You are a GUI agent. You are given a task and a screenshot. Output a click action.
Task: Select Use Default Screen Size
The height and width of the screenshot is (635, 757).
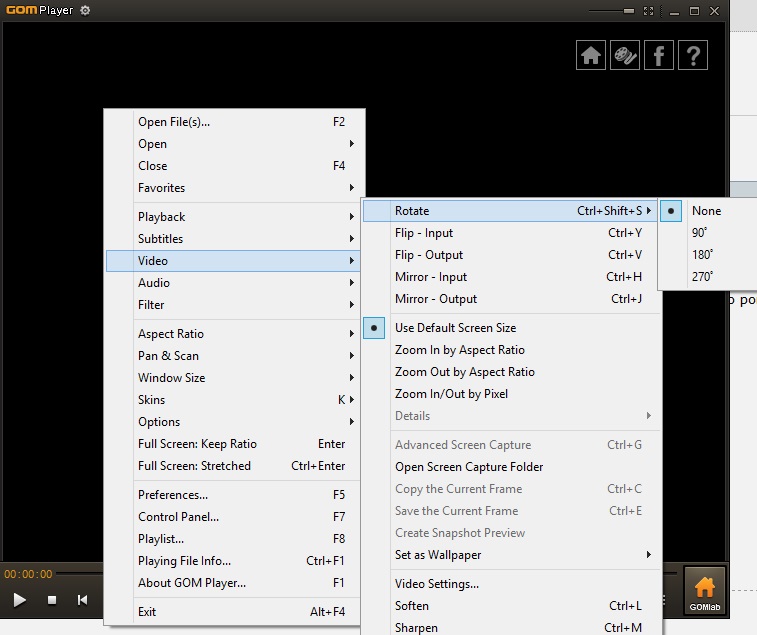(x=511, y=328)
